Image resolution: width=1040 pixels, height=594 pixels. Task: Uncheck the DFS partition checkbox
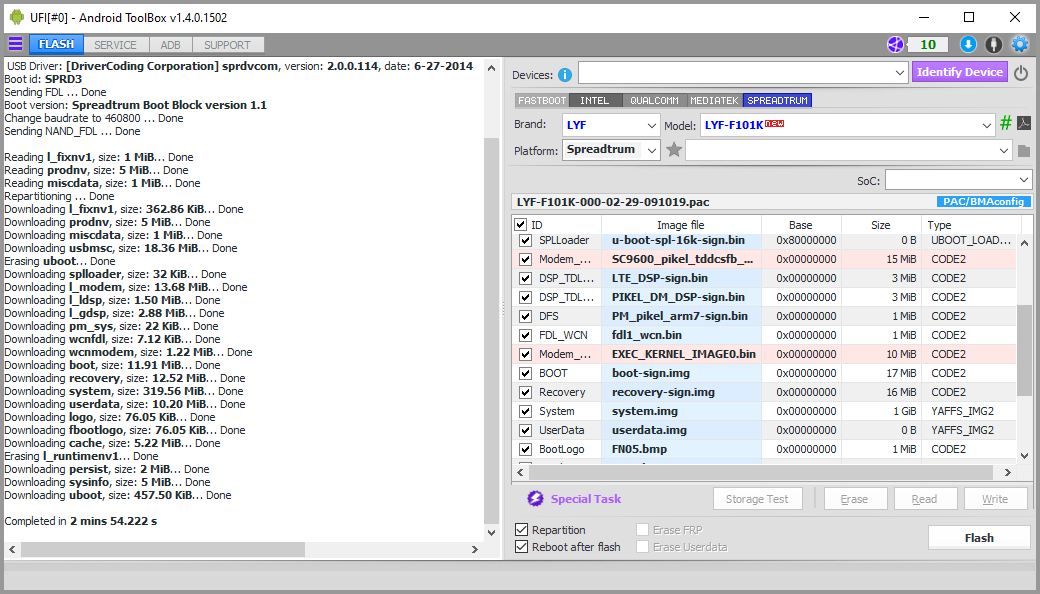(x=525, y=316)
